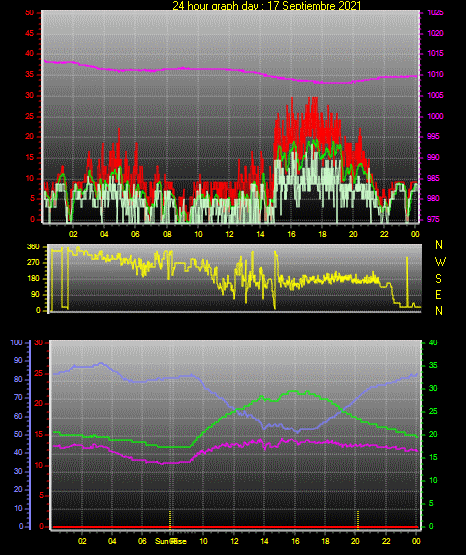Click the 25 red axis value in bottom graph

pos(39,374)
